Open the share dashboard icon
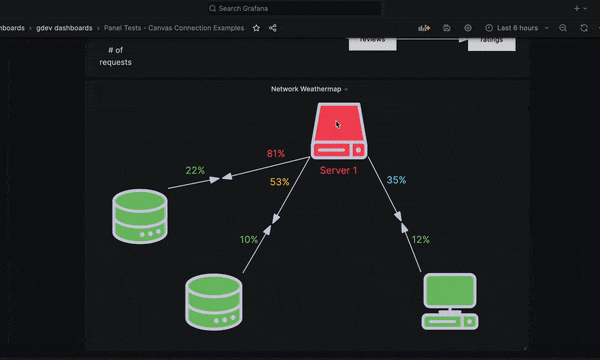Viewport: 600px width, 360px height. [273, 28]
